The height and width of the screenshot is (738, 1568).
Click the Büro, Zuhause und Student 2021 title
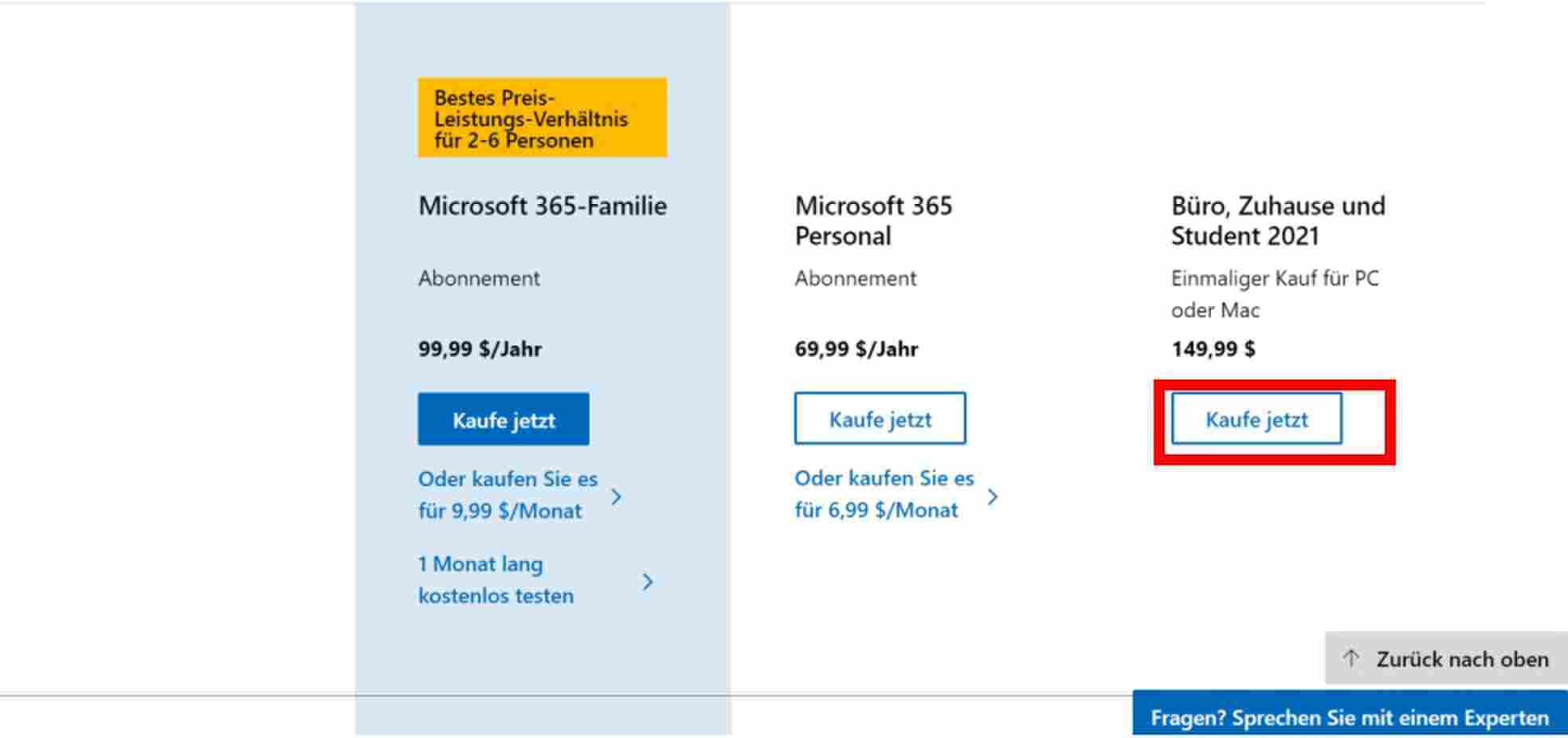pos(1278,221)
